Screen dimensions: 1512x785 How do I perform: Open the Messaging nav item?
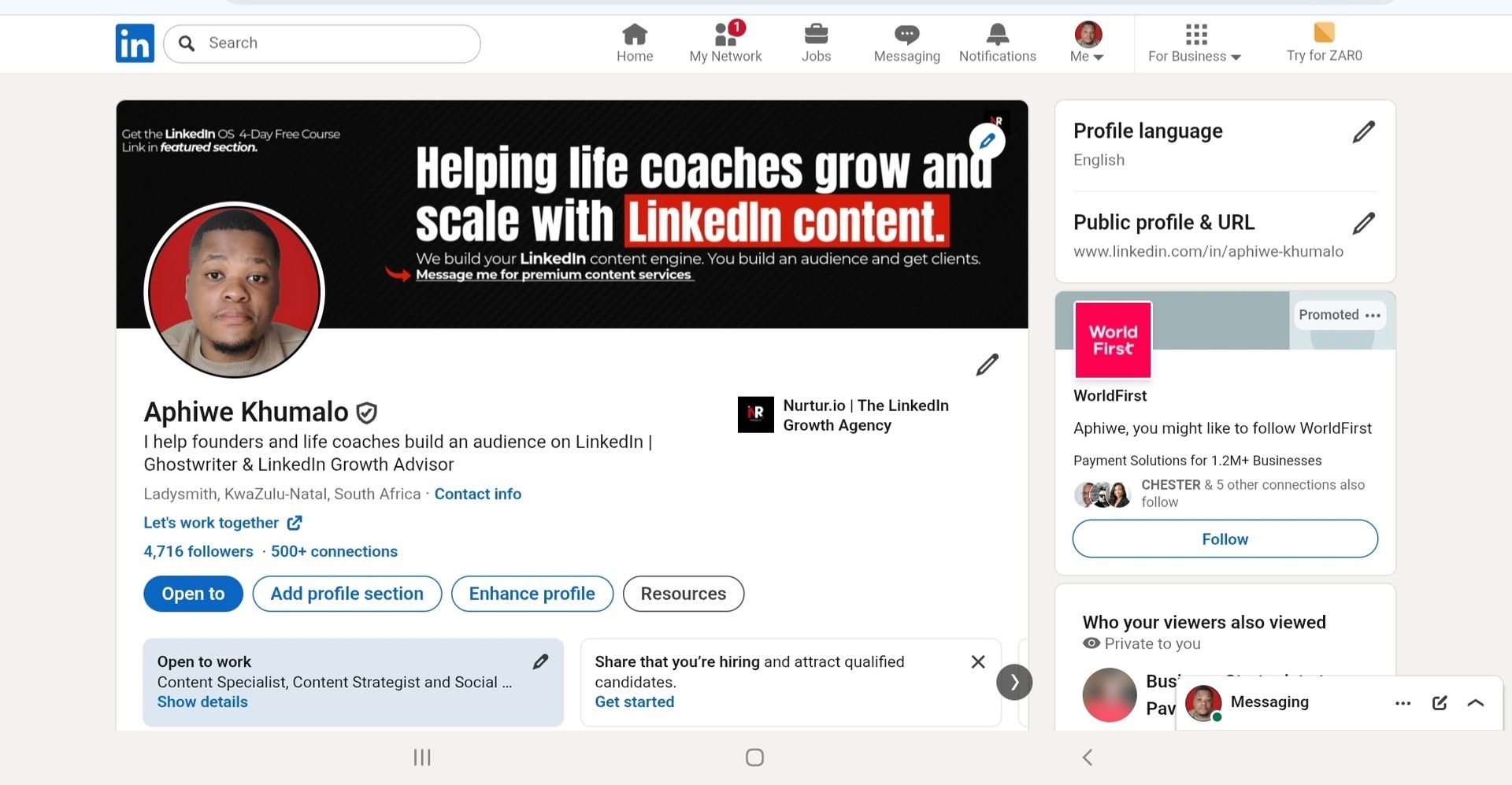point(906,43)
